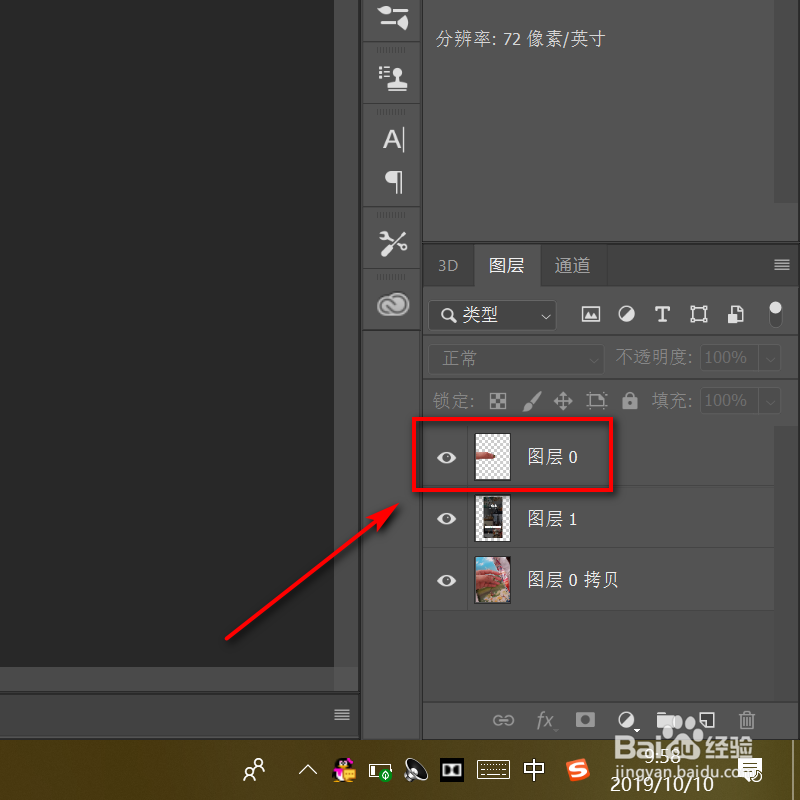Toggle visibility of 图层 0 拷贝

point(445,580)
